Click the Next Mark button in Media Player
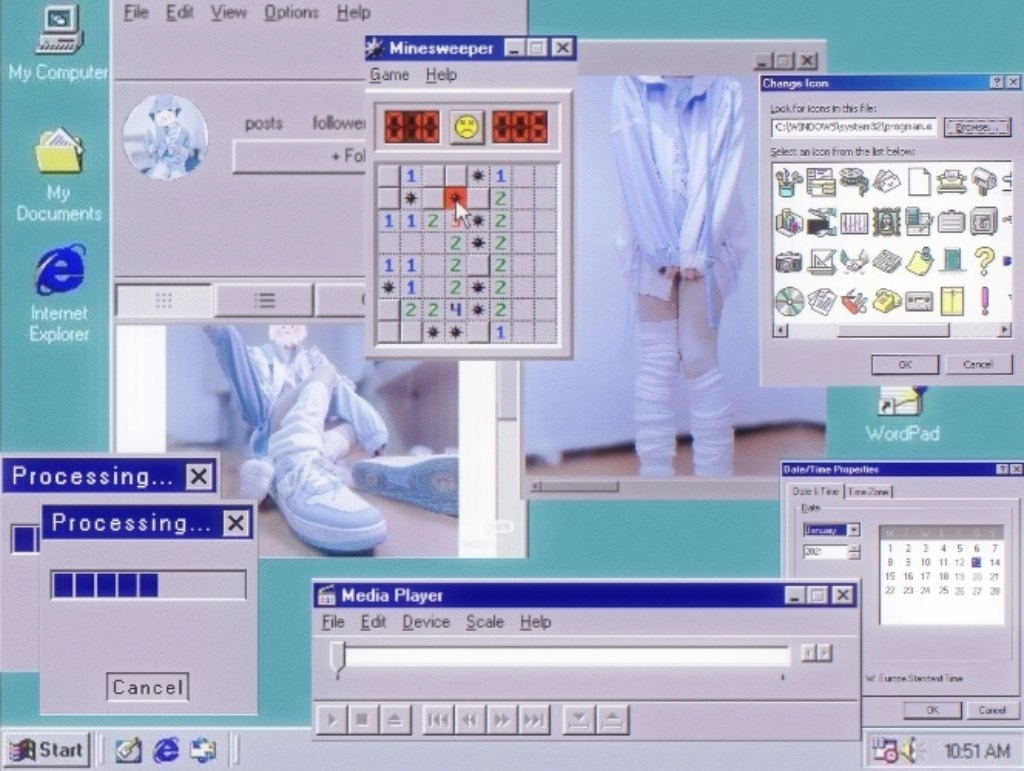The height and width of the screenshot is (771, 1024). [x=534, y=720]
